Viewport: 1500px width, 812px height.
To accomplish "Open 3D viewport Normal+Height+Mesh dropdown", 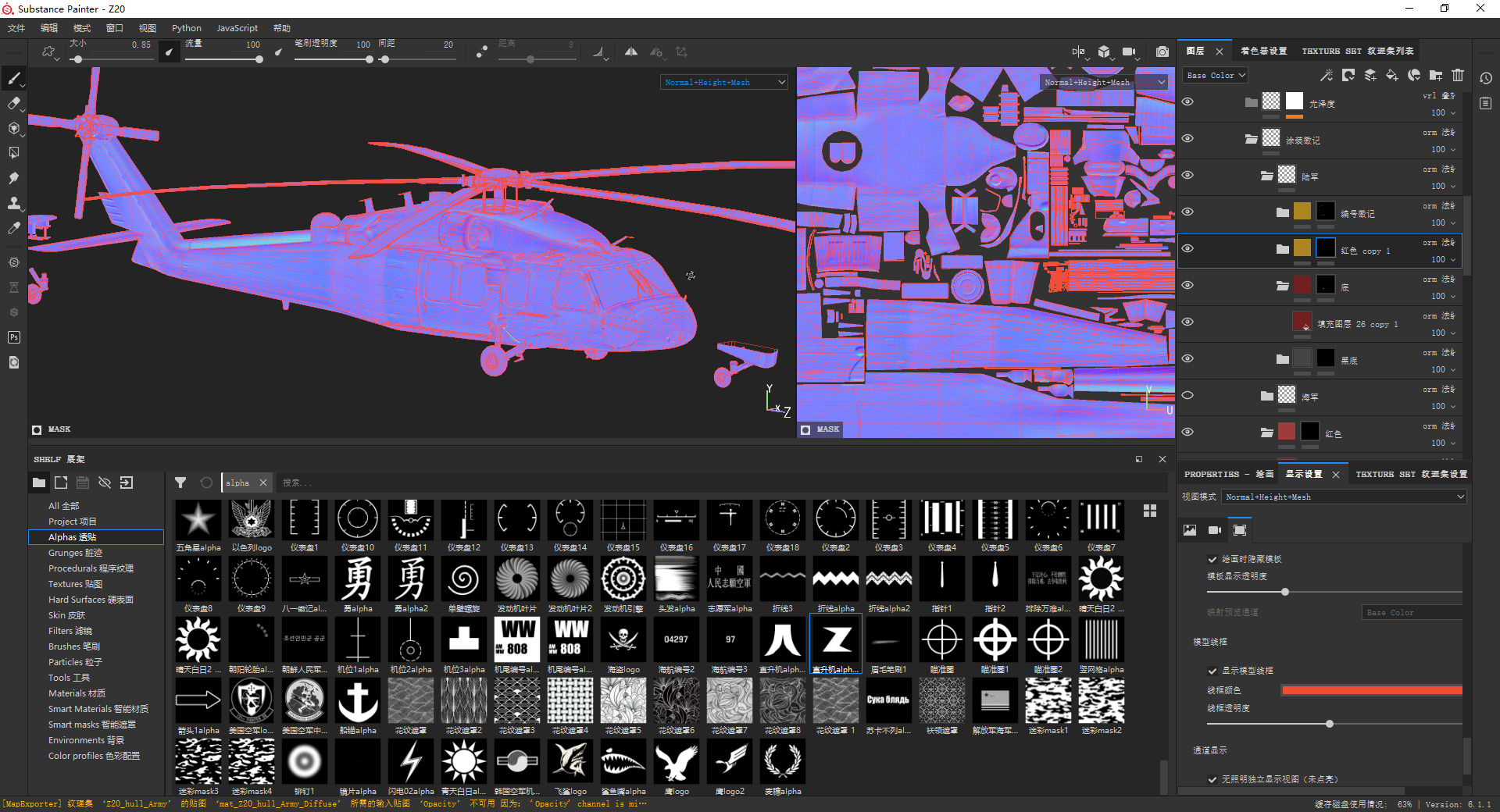I will click(724, 82).
